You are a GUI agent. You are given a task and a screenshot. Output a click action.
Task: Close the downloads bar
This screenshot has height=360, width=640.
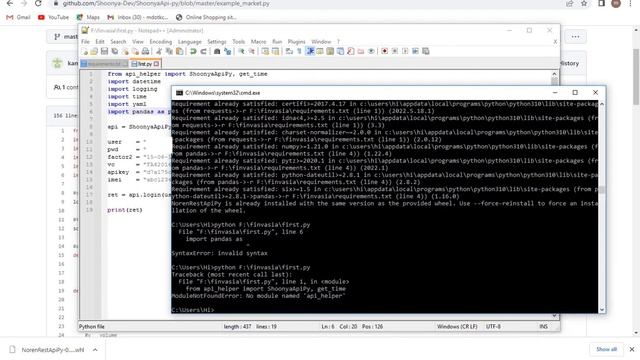[632, 349]
